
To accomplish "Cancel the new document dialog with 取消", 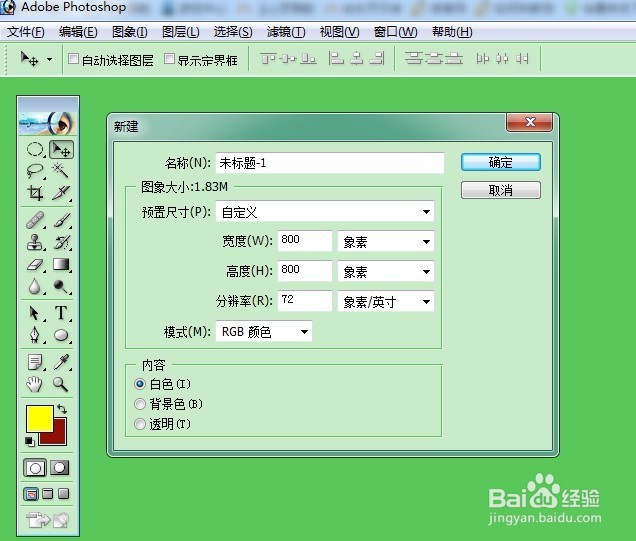I will [501, 190].
